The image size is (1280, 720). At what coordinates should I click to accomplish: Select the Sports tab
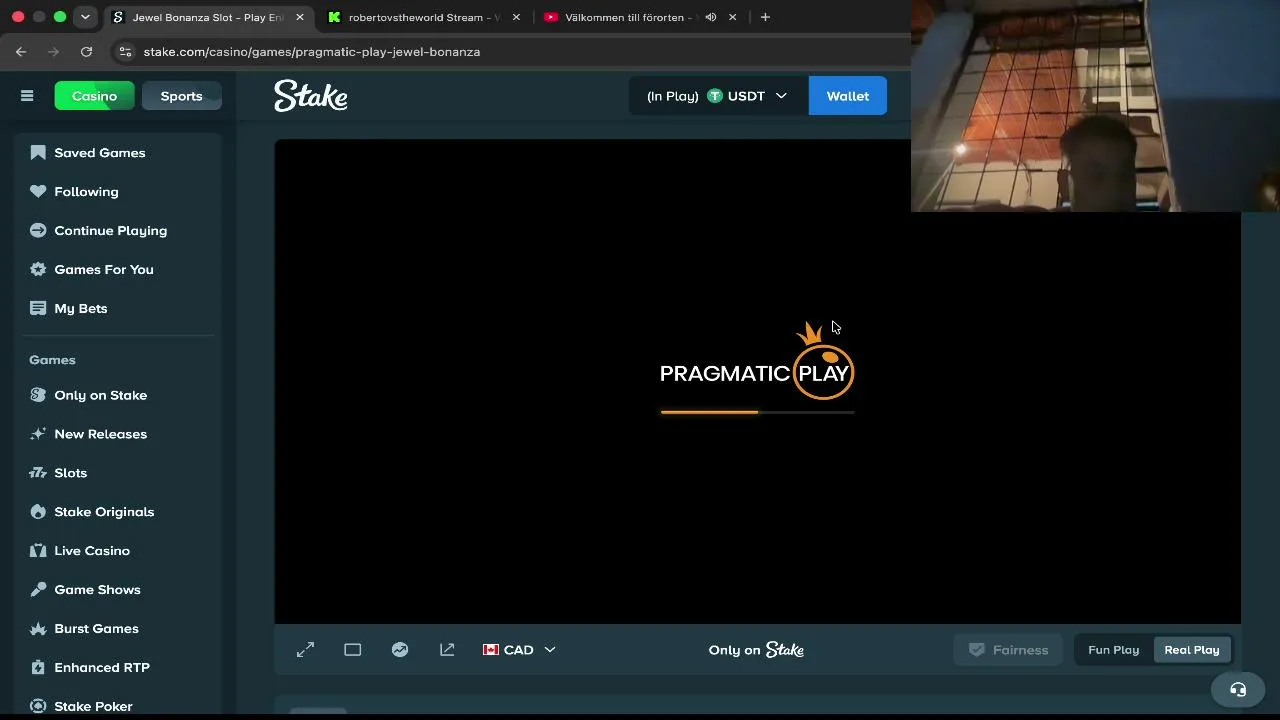(181, 96)
